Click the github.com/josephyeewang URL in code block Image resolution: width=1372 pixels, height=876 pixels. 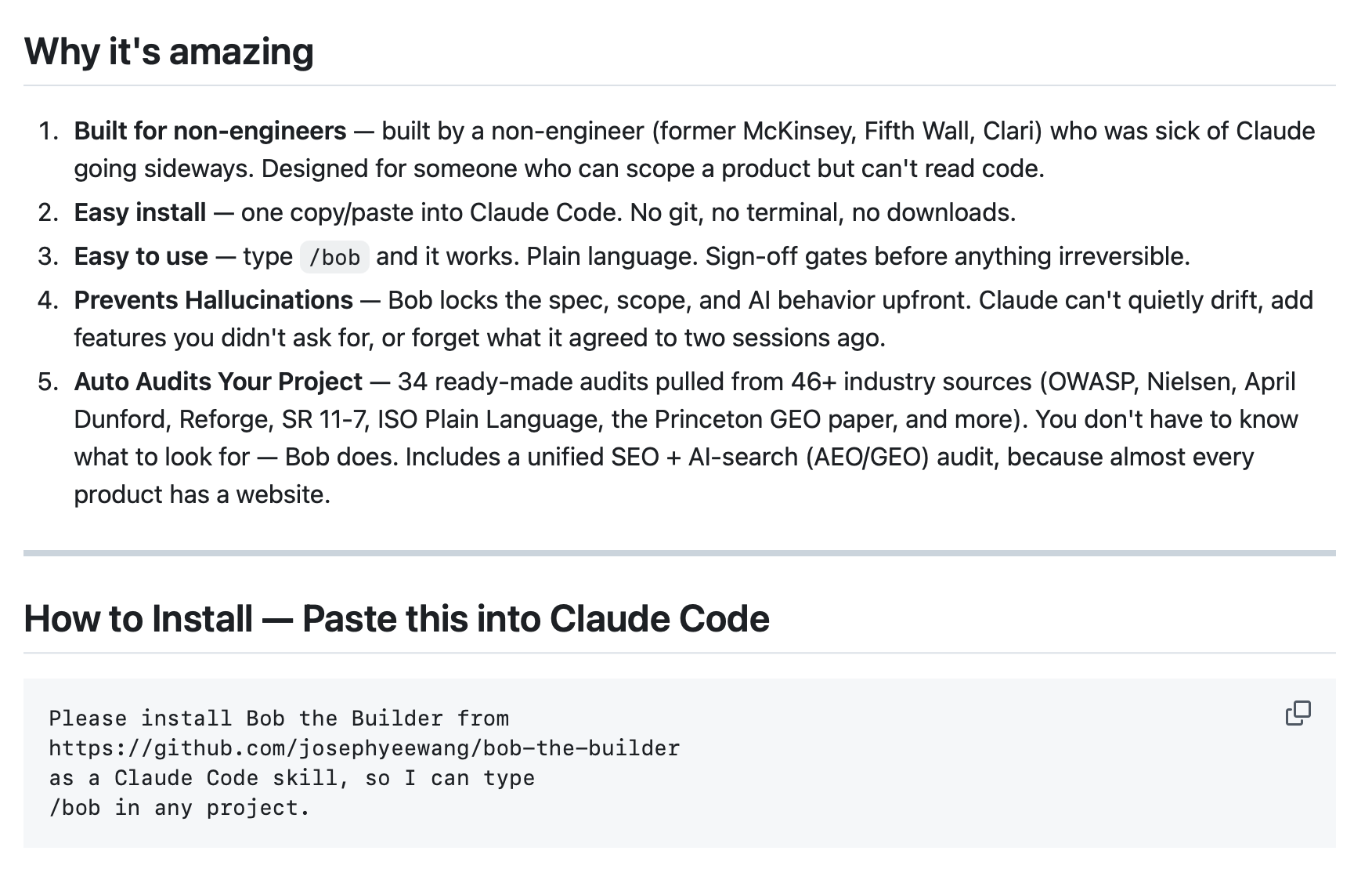coord(364,748)
